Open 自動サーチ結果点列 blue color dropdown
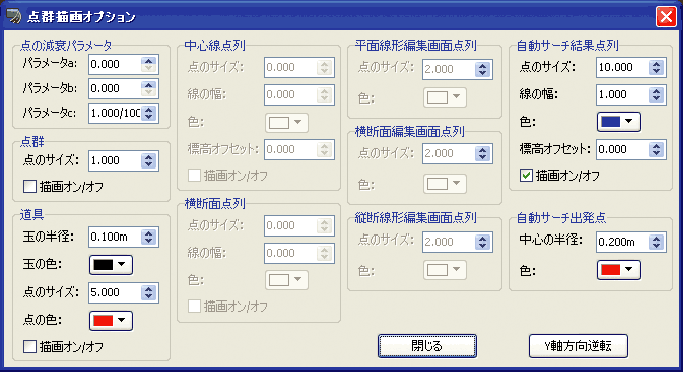The width and height of the screenshot is (683, 372). (619, 122)
